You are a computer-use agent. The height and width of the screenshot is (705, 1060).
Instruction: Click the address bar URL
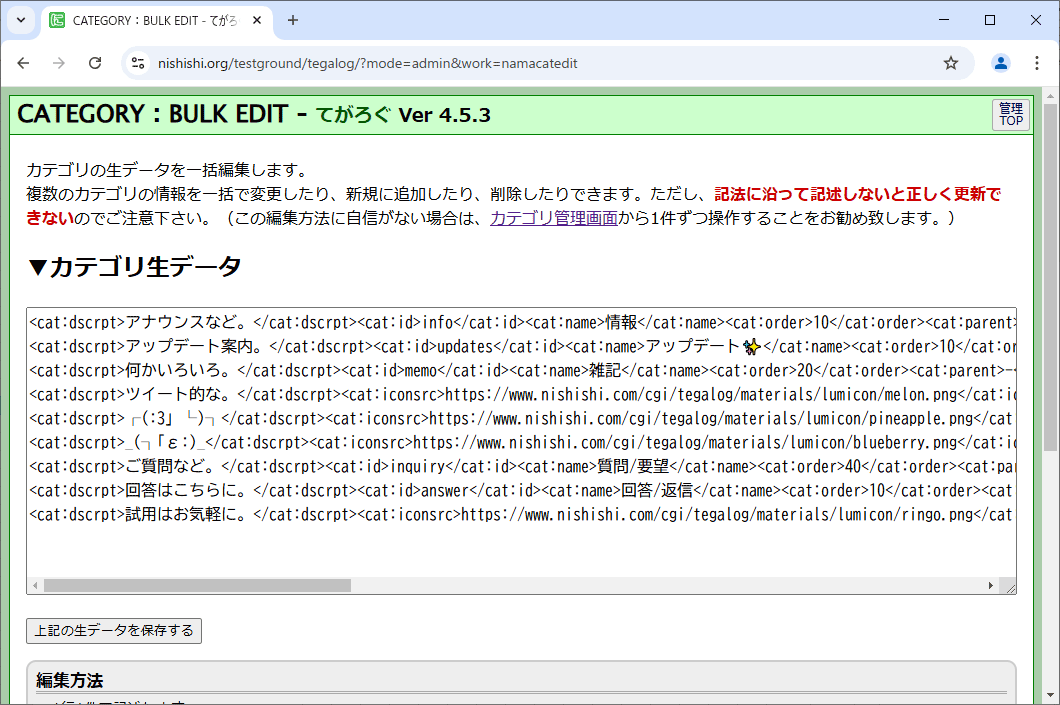(368, 63)
